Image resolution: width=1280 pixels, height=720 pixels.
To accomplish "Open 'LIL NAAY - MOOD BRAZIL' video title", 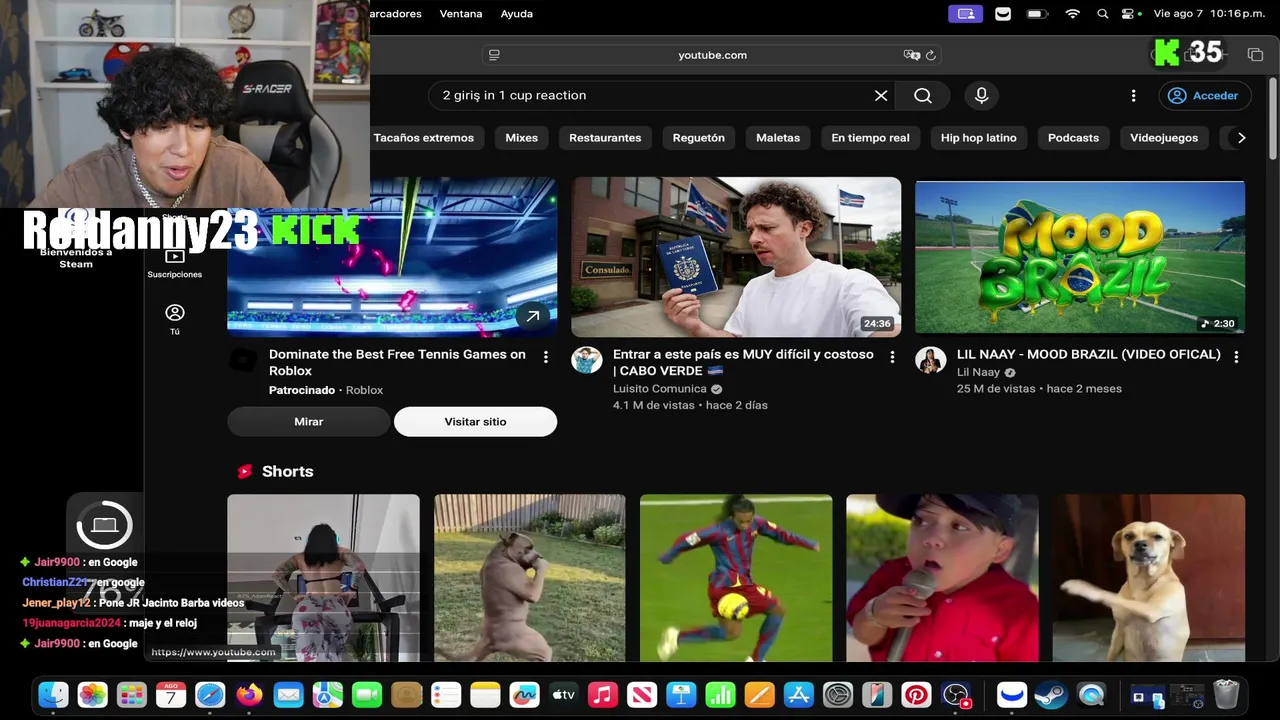I will coord(1089,354).
